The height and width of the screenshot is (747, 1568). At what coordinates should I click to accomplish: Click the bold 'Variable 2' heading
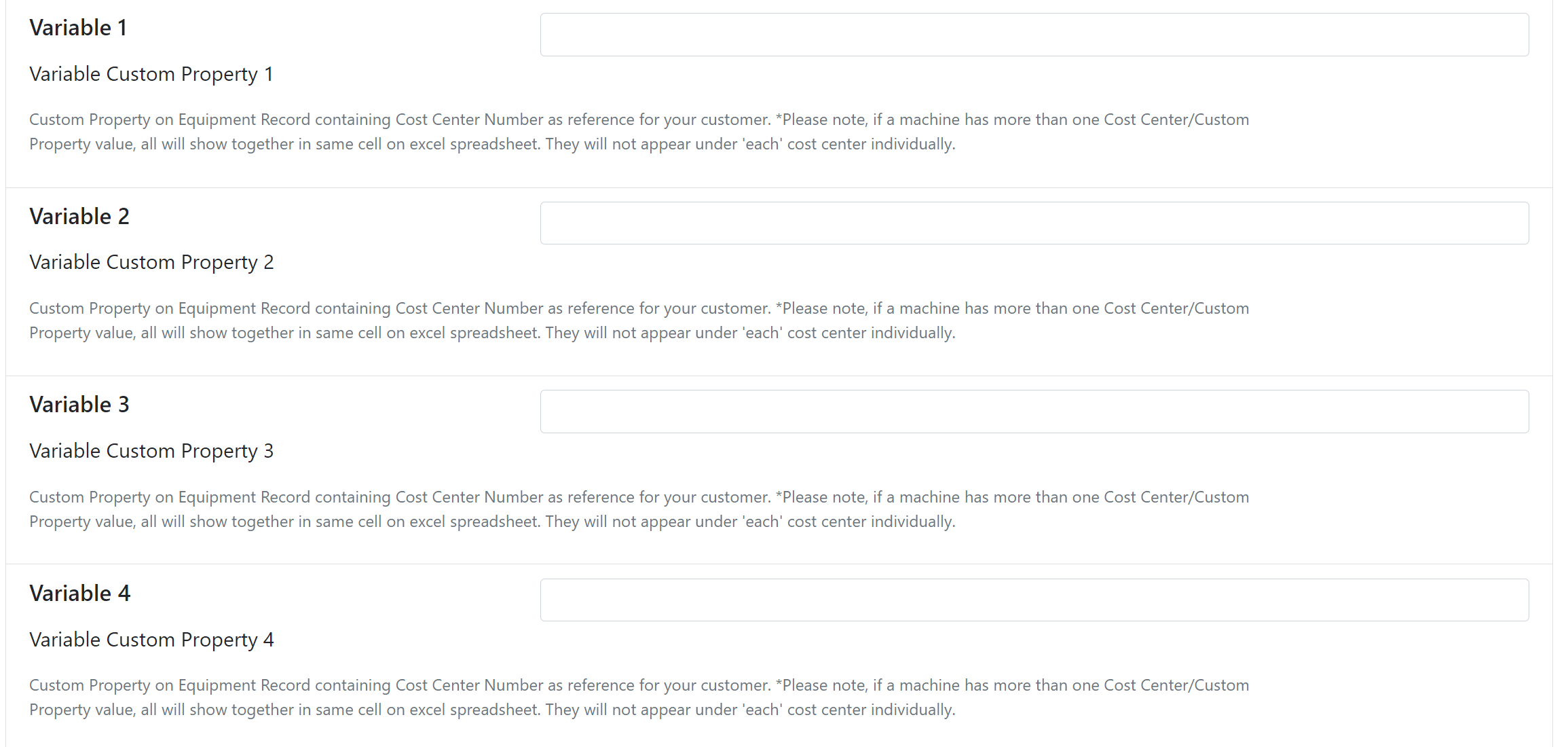(79, 217)
